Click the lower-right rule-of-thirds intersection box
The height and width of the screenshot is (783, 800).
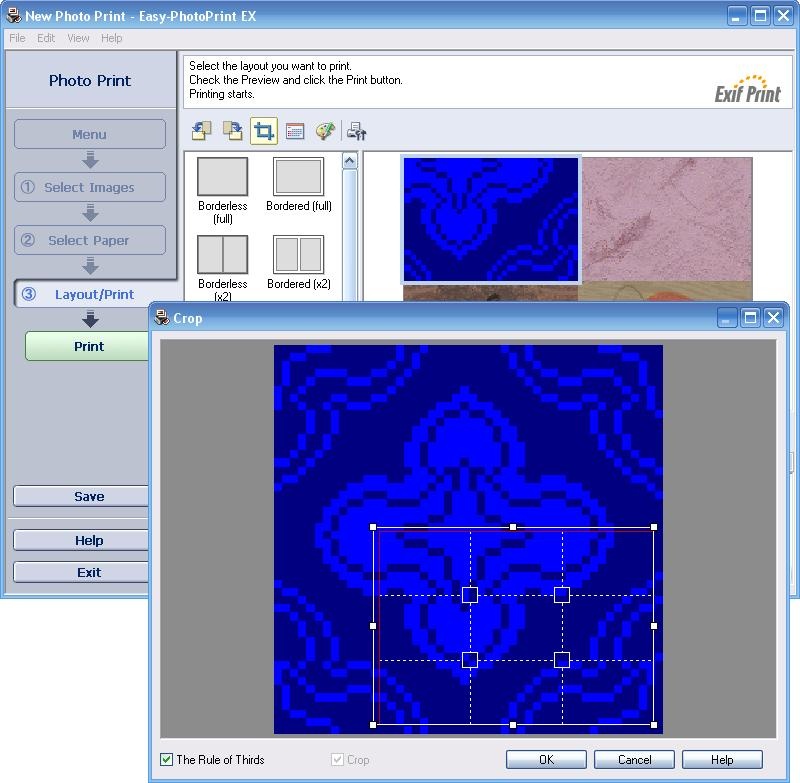click(x=562, y=660)
